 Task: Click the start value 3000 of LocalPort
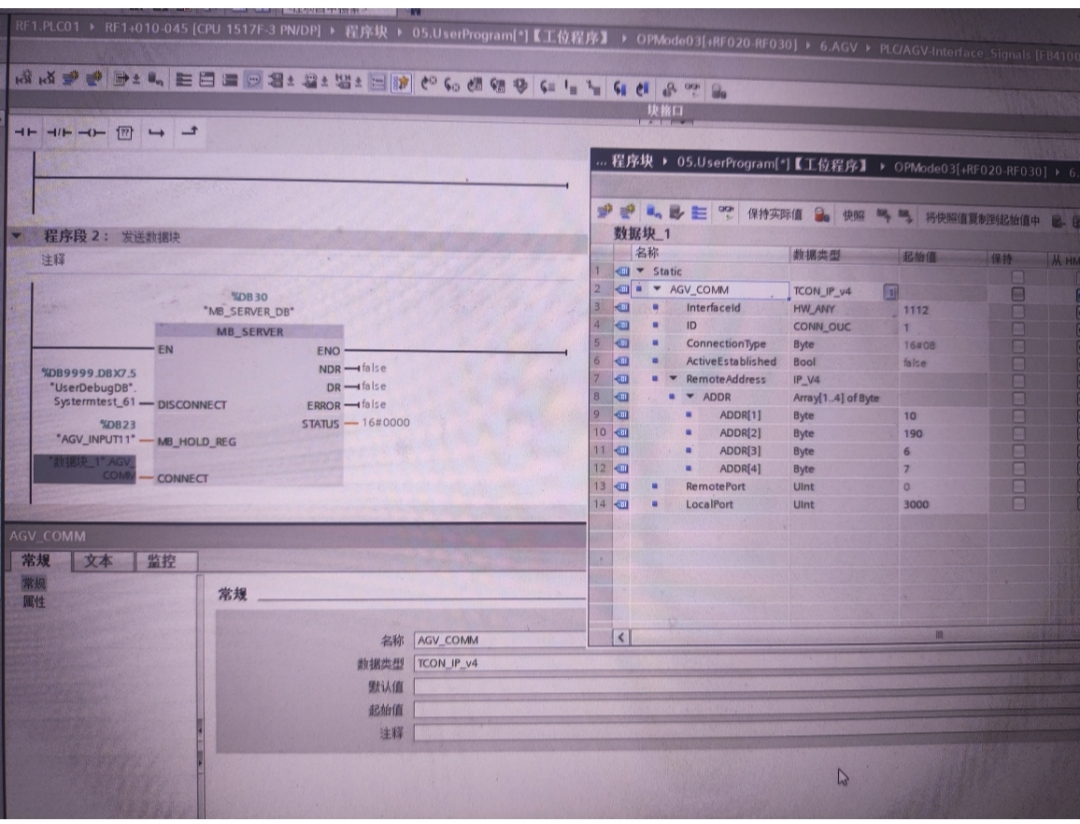pos(916,504)
